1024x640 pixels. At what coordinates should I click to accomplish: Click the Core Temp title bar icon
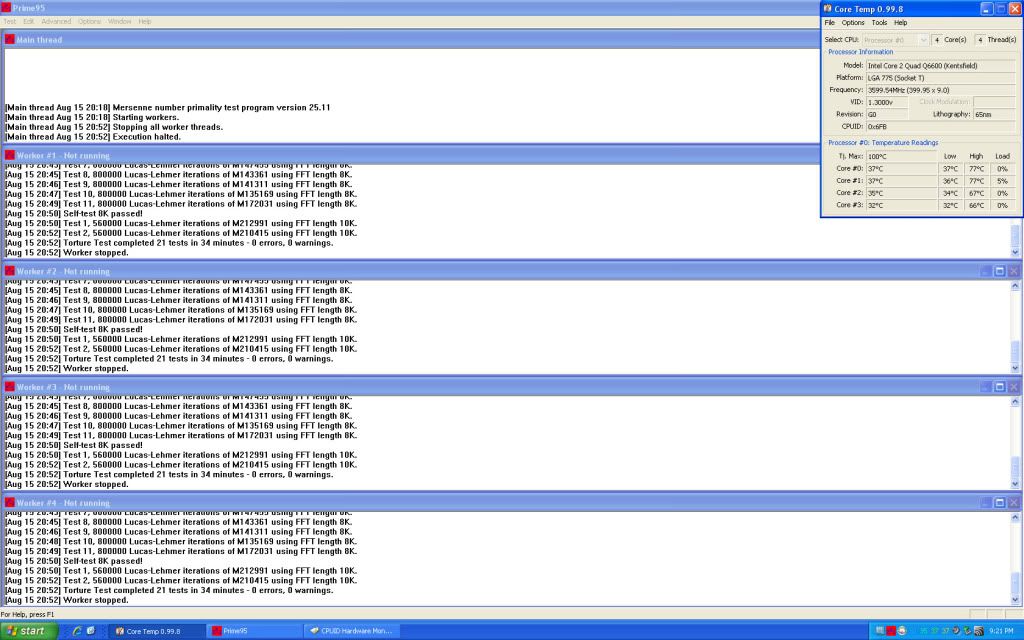[827, 8]
